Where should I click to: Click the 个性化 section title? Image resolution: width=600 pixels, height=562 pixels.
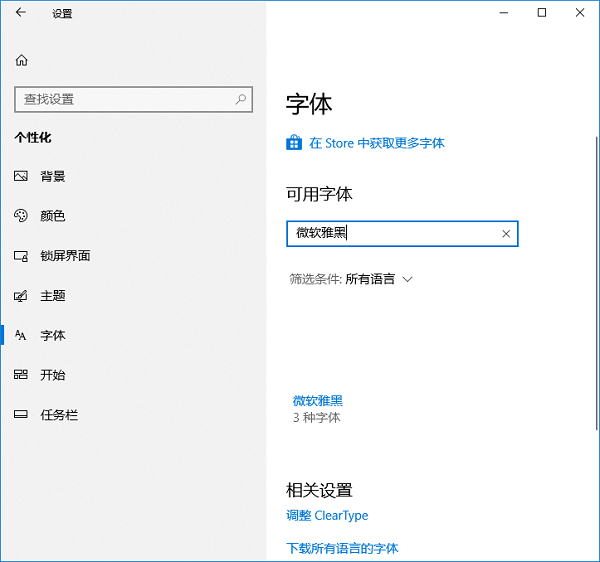(33, 137)
